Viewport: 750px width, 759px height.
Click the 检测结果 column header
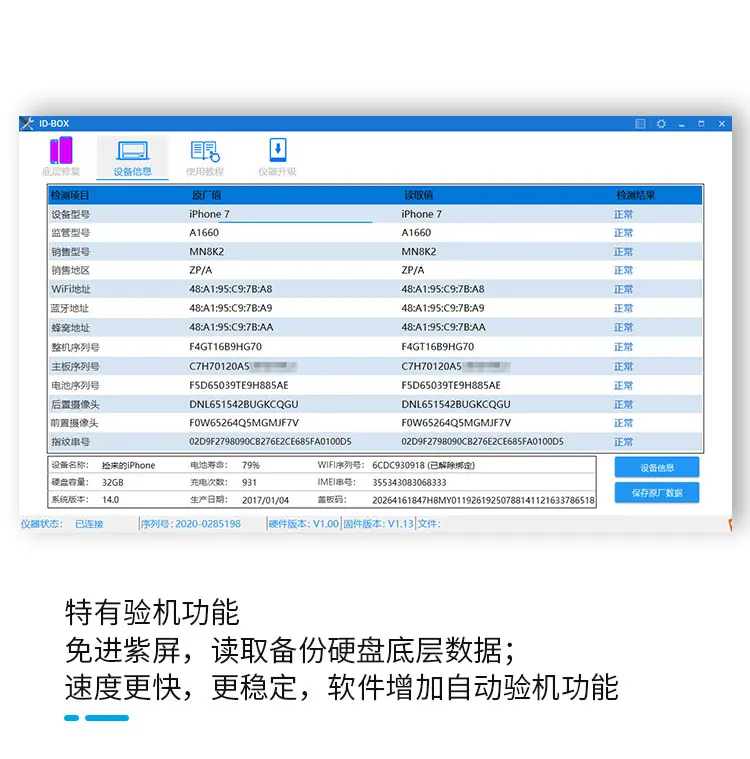(x=636, y=196)
